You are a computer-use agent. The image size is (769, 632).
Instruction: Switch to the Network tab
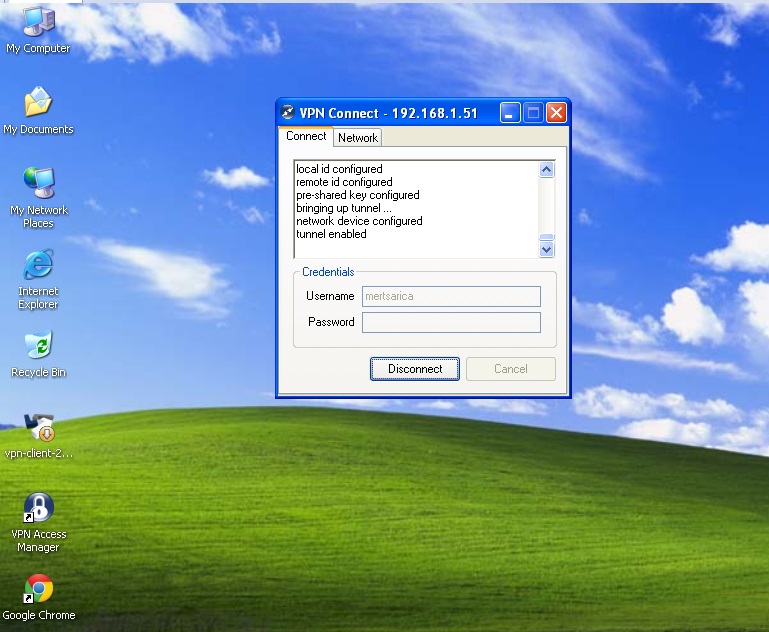coord(358,138)
